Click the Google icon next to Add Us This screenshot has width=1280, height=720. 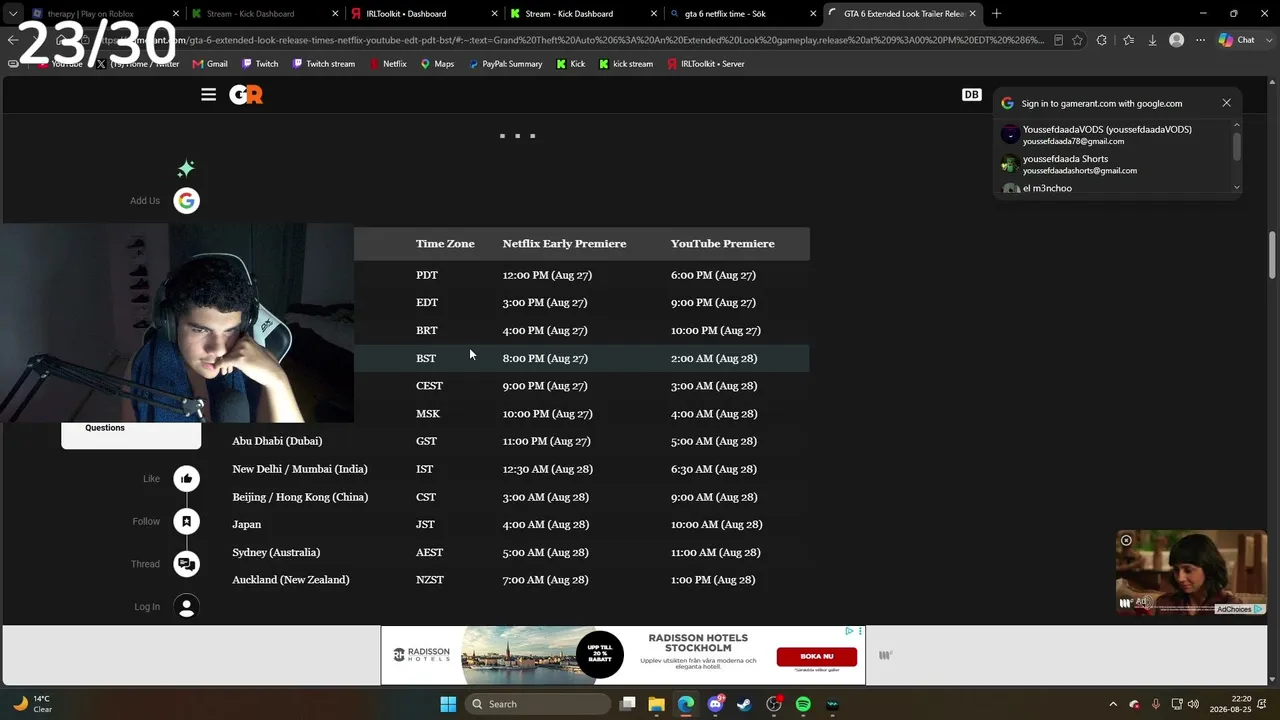click(x=186, y=201)
